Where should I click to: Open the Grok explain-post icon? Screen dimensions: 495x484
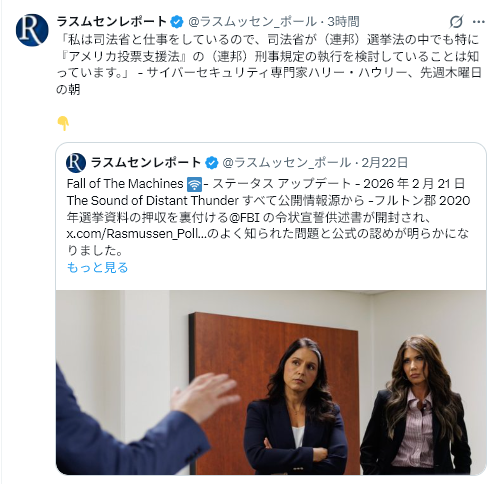[x=456, y=22]
